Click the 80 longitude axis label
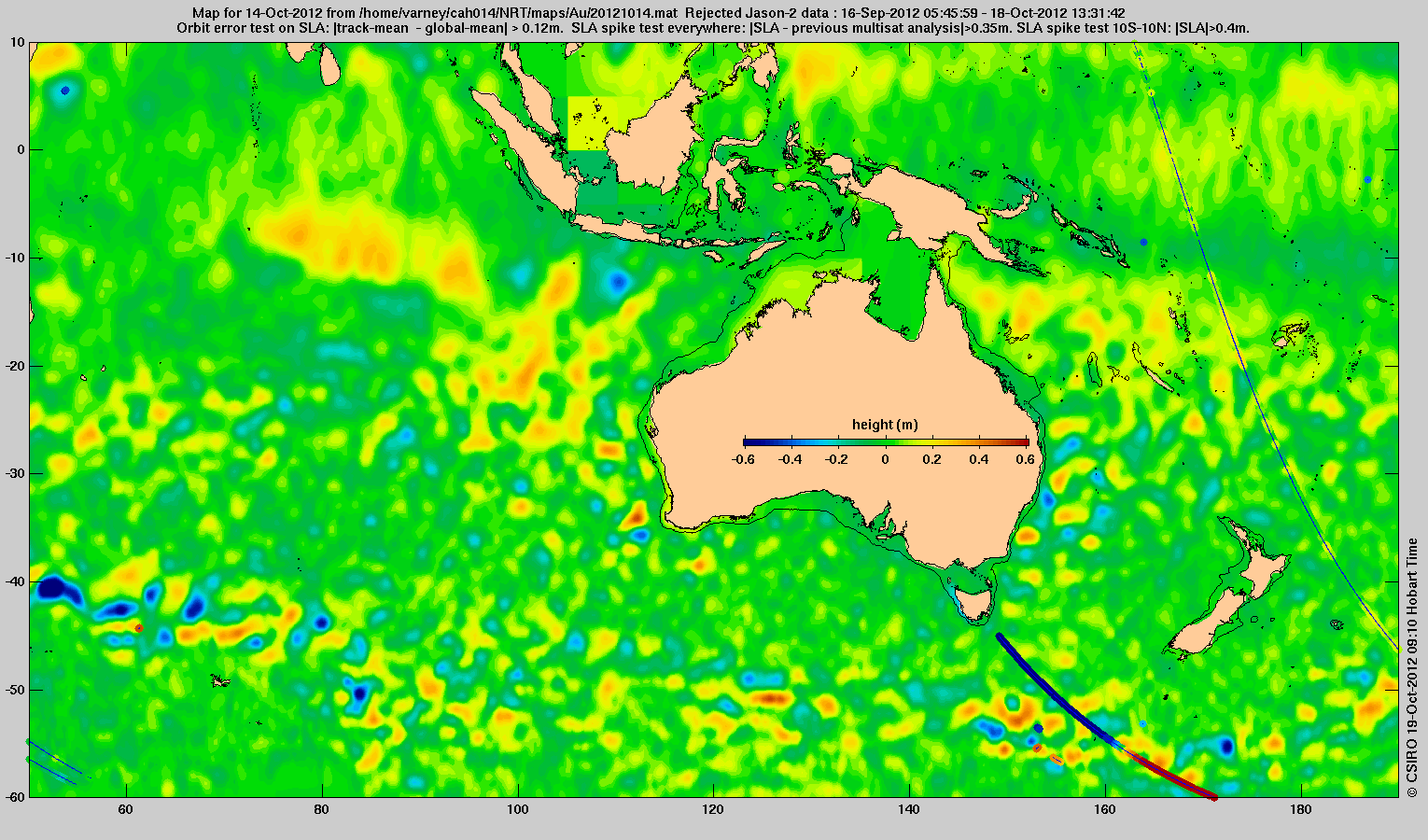1428x840 pixels. click(321, 809)
